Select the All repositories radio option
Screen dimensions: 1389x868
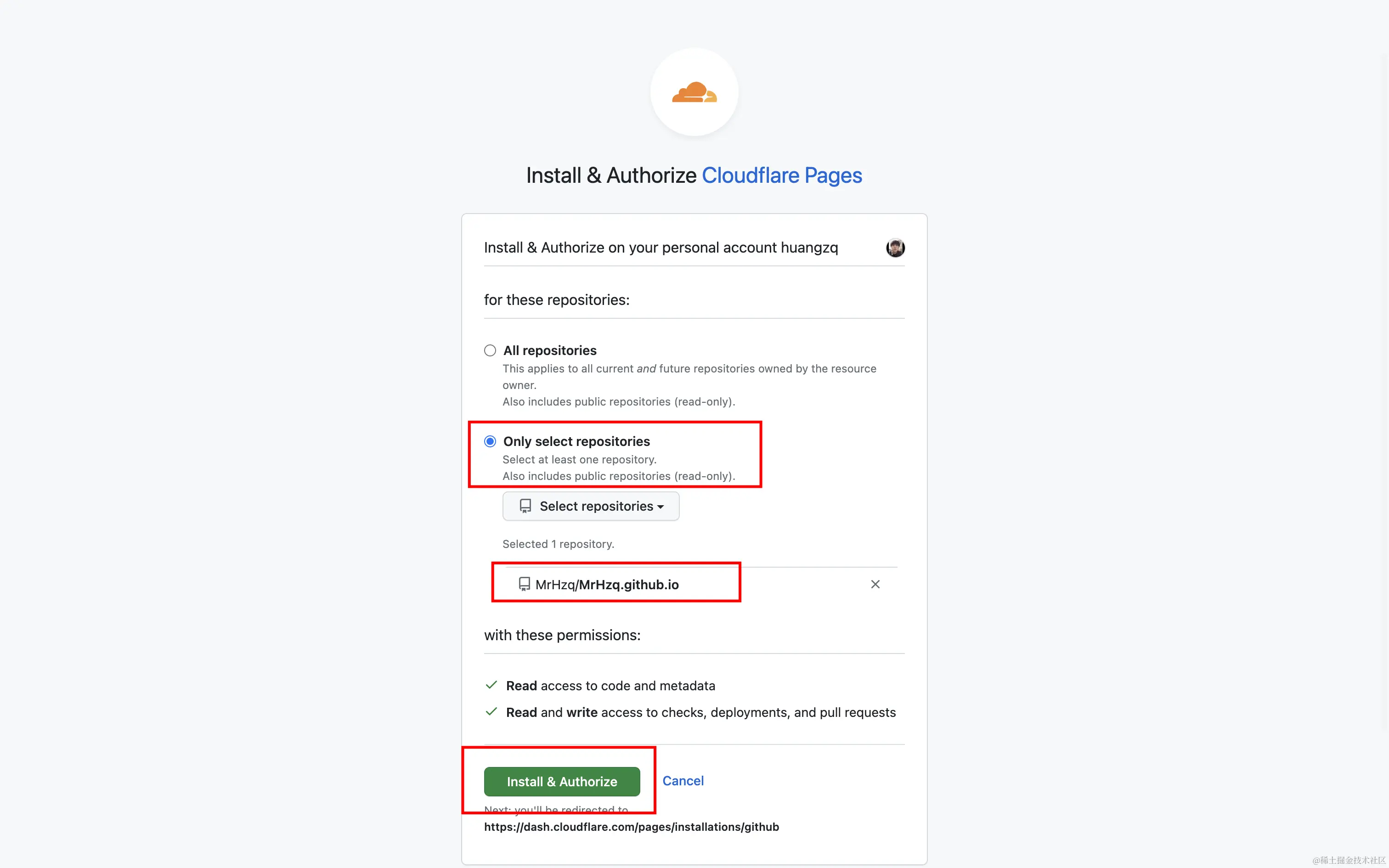490,350
